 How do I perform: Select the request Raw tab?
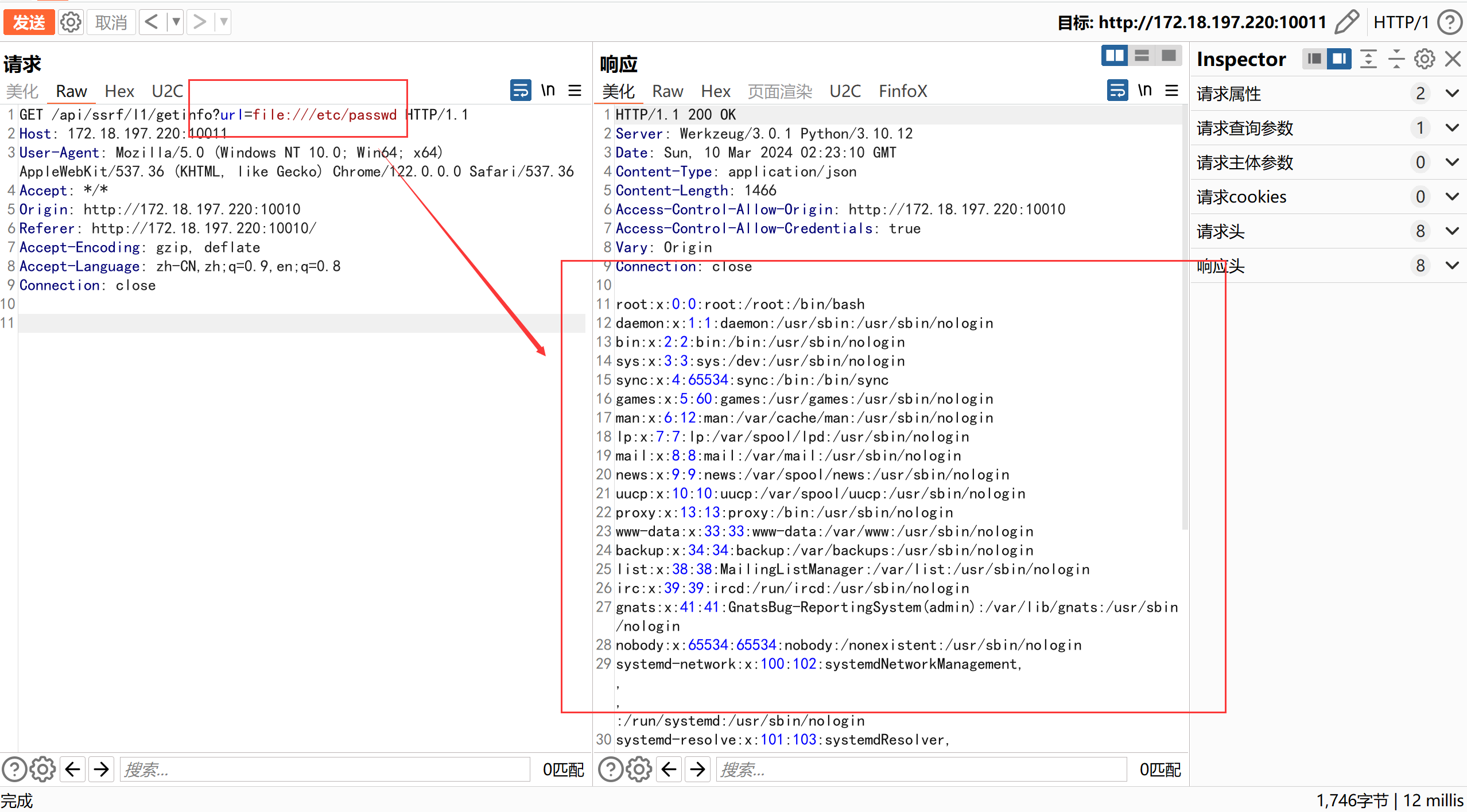71,91
